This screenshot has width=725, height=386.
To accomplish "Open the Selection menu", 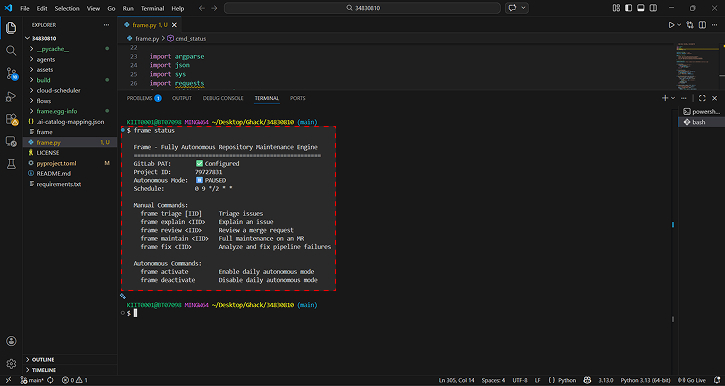I will 67,8.
